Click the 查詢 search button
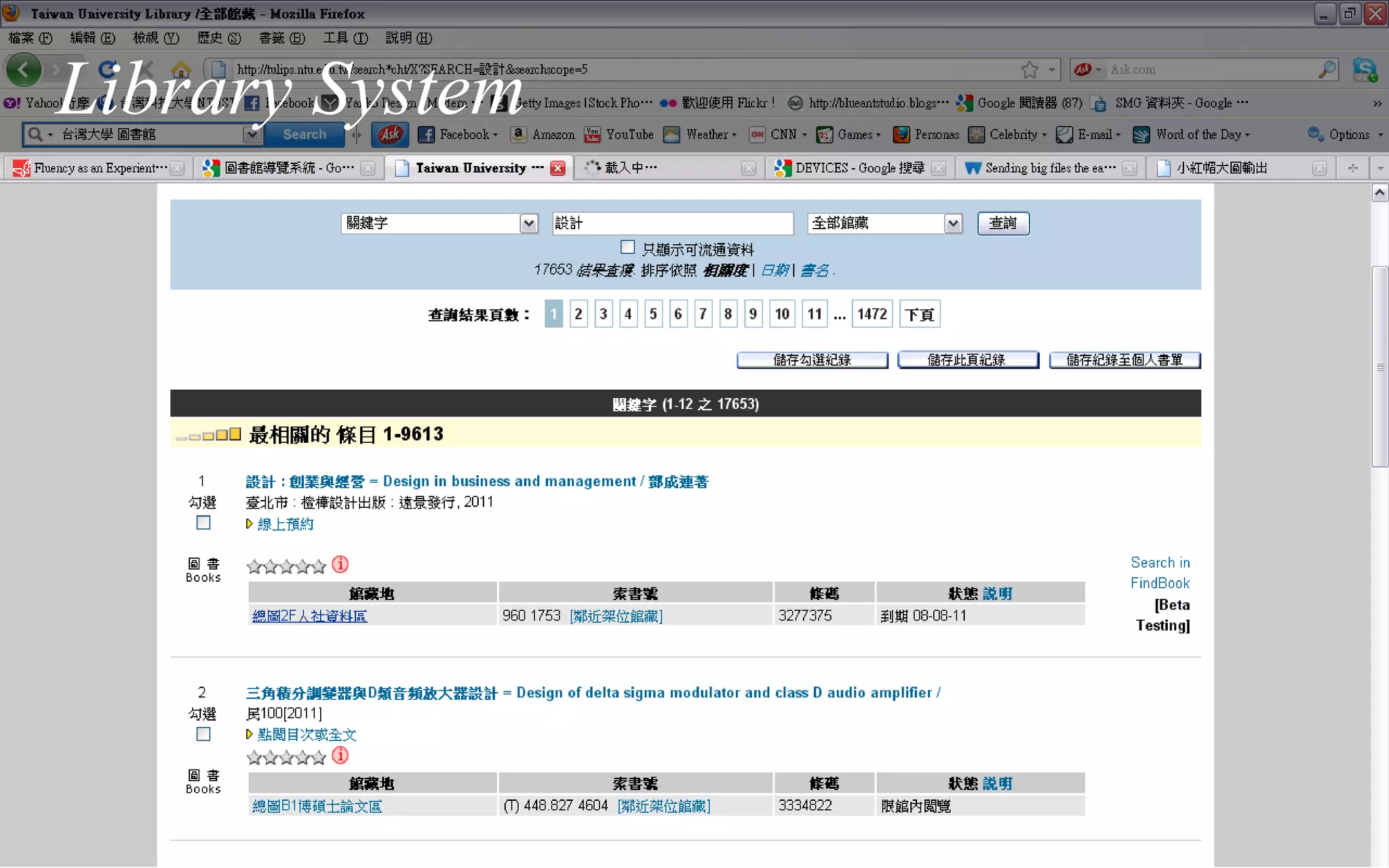The height and width of the screenshot is (868, 1389). [1003, 223]
